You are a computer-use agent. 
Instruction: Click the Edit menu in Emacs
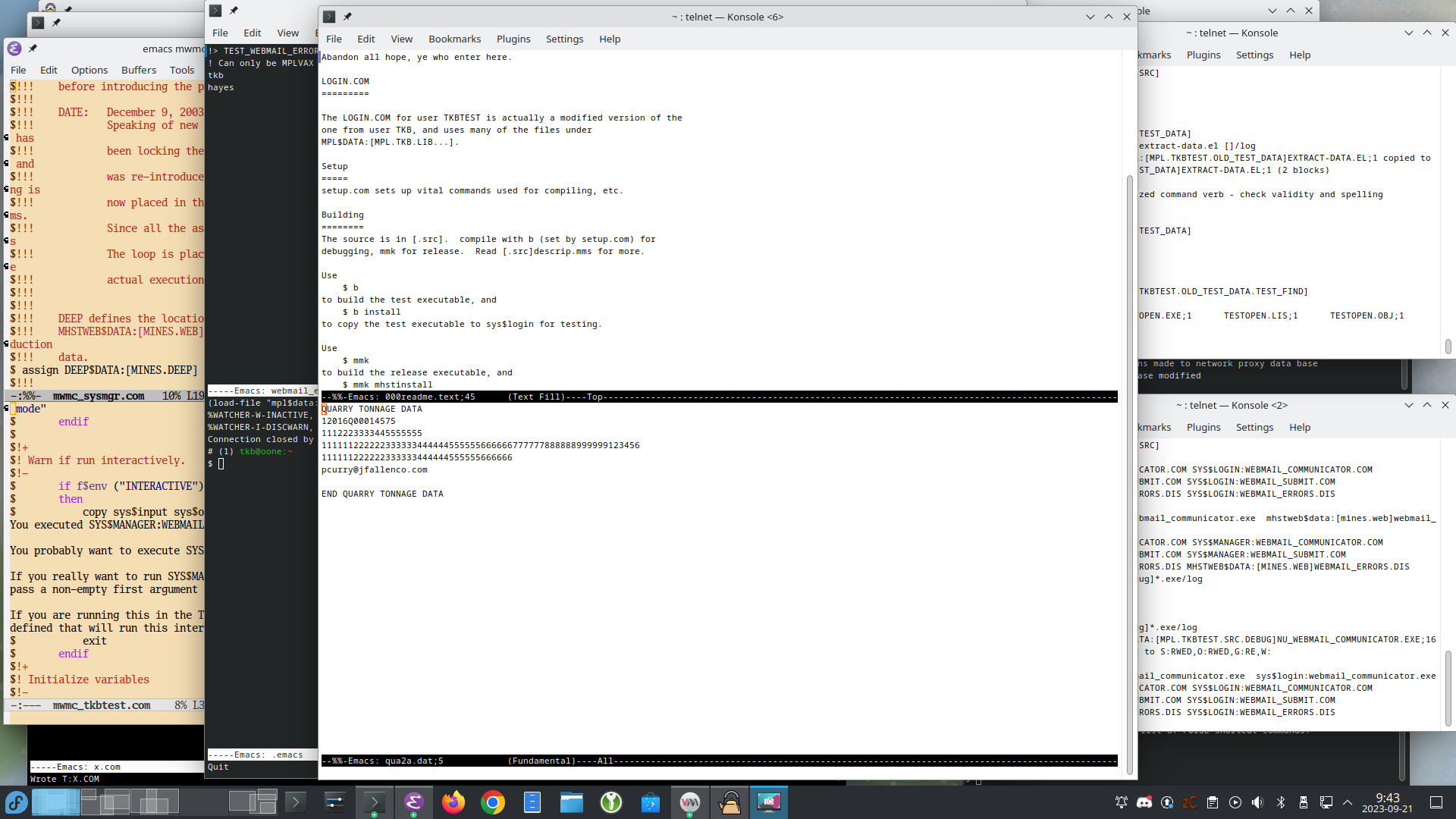(x=48, y=69)
